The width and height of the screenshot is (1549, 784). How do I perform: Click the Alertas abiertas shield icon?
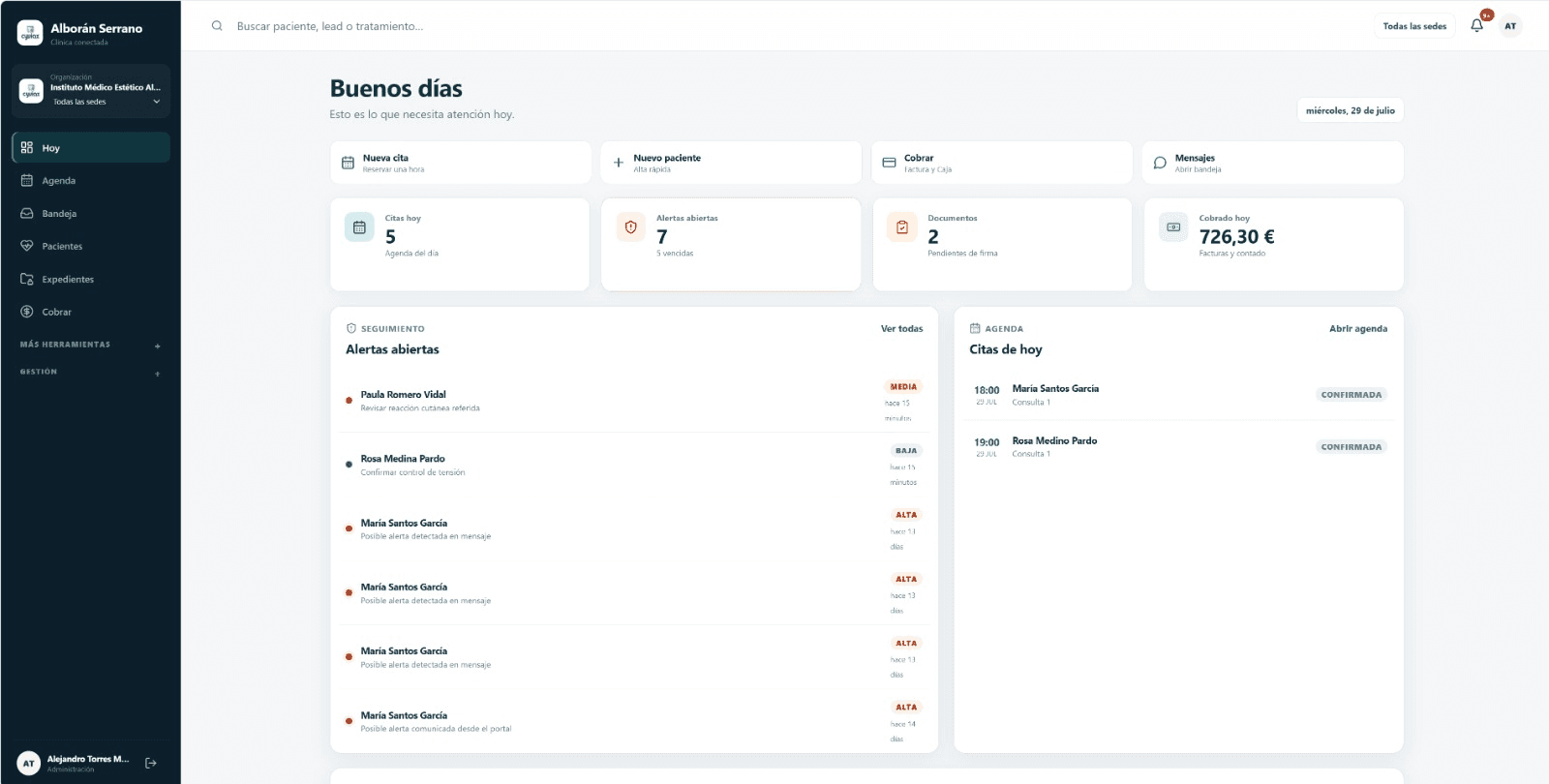click(631, 227)
